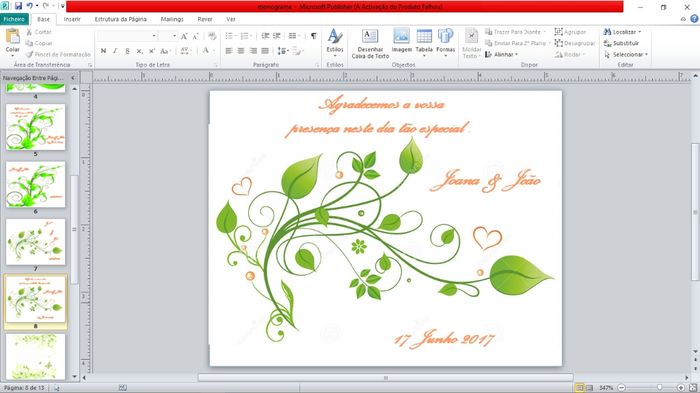The image size is (700, 393).
Task: Decrease indent level icon
Action: click(x=265, y=36)
